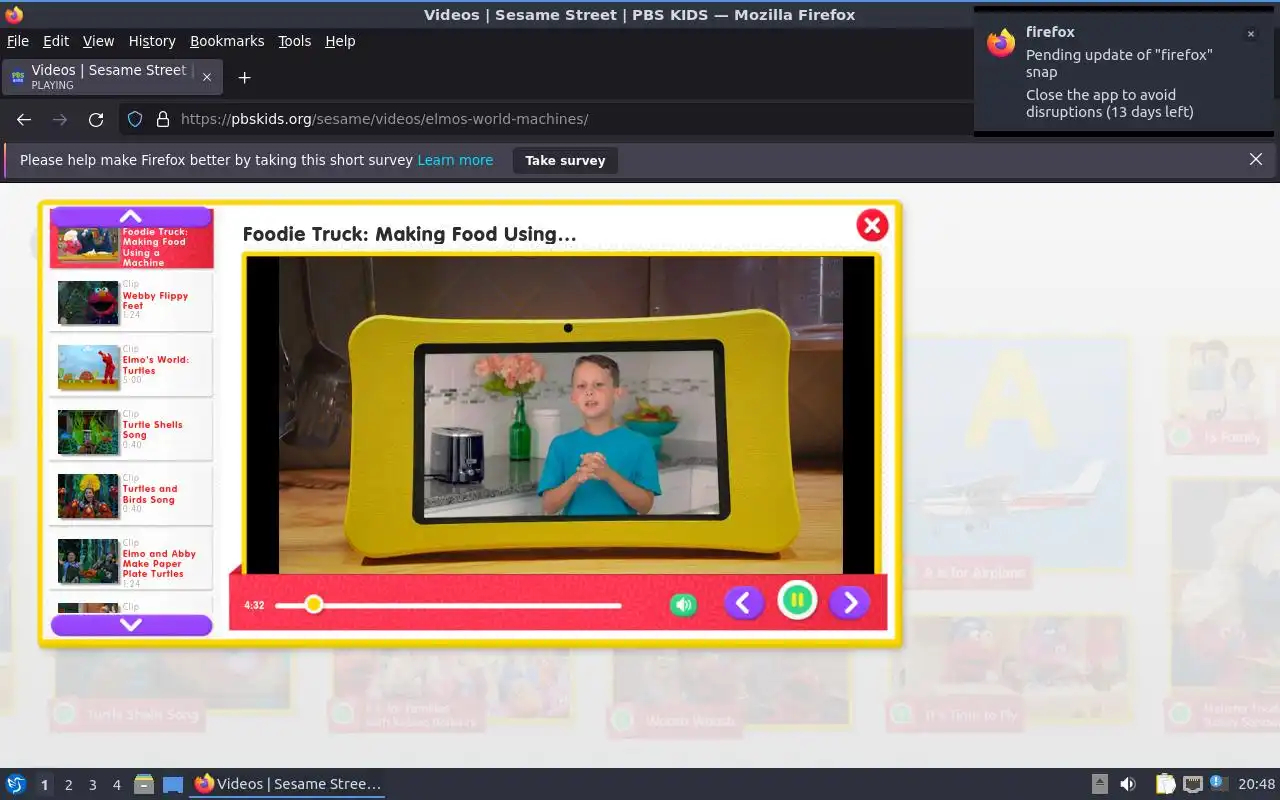Screen dimensions: 1280x800
Task: Click the Take survey button
Action: 565,160
